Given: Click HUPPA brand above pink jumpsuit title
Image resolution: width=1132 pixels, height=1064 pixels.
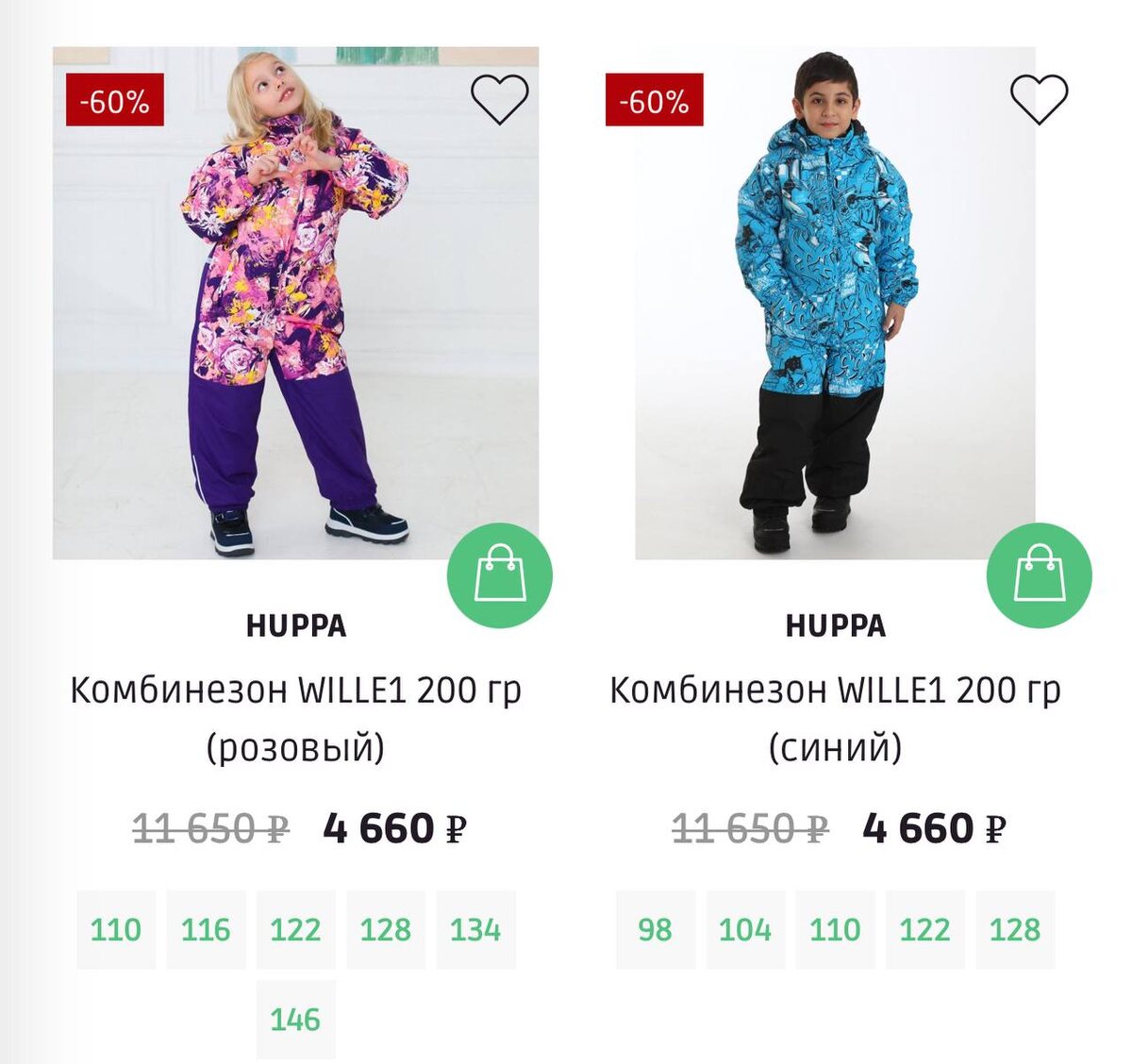Looking at the screenshot, I should pos(295,625).
